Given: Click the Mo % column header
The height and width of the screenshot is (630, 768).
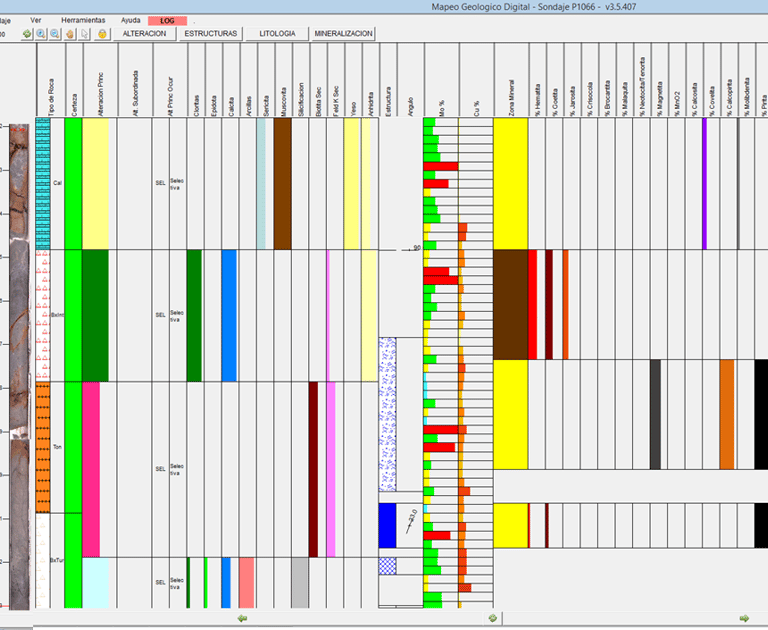Looking at the screenshot, I should (442, 108).
